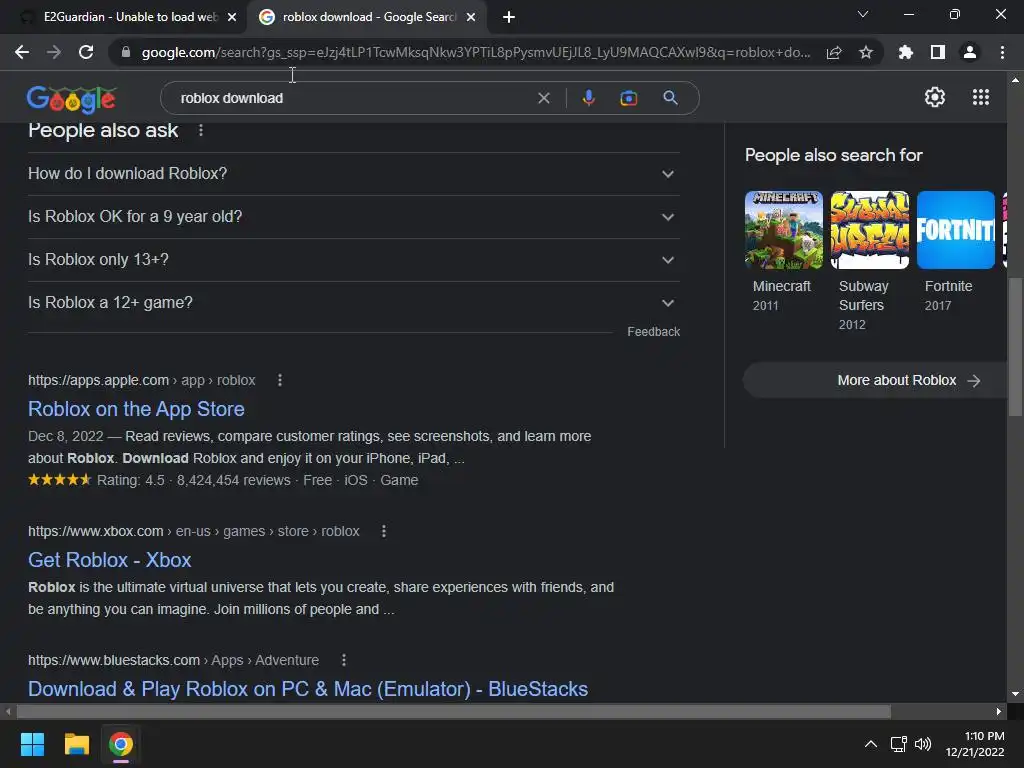The width and height of the screenshot is (1024, 768).
Task: Open File Explorer from taskbar
Action: pyautogui.click(x=76, y=744)
